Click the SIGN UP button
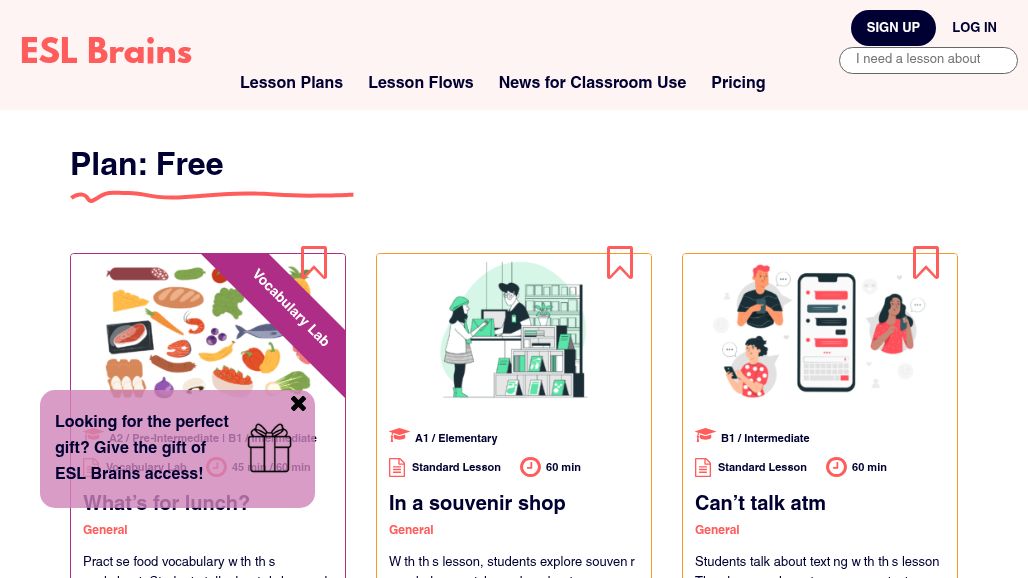This screenshot has height=578, width=1028. [893, 28]
